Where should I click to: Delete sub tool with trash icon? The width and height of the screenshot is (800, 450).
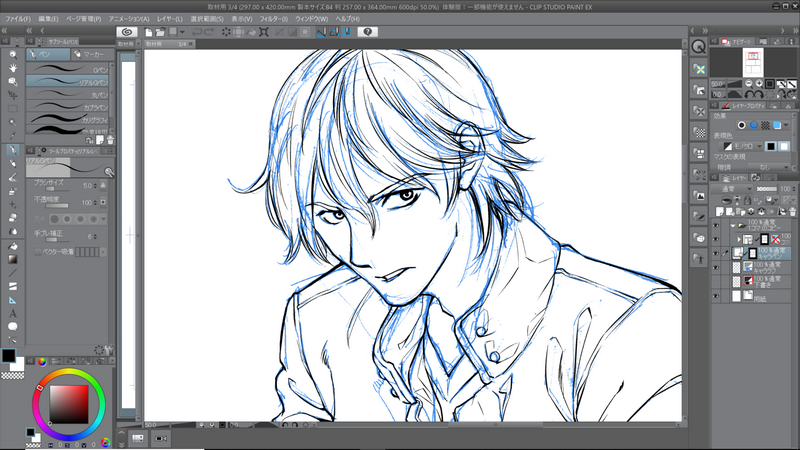[x=110, y=139]
